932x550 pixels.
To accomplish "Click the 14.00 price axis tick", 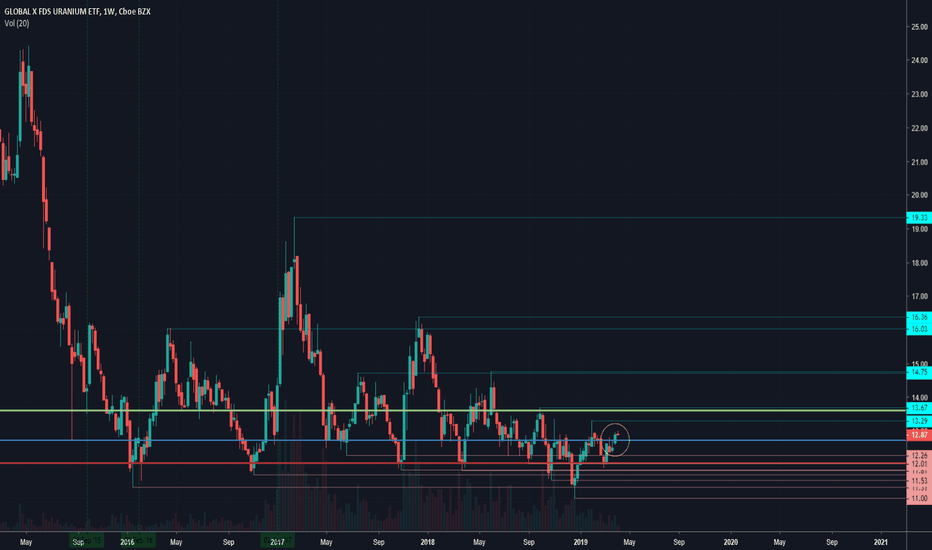I will pyautogui.click(x=920, y=397).
